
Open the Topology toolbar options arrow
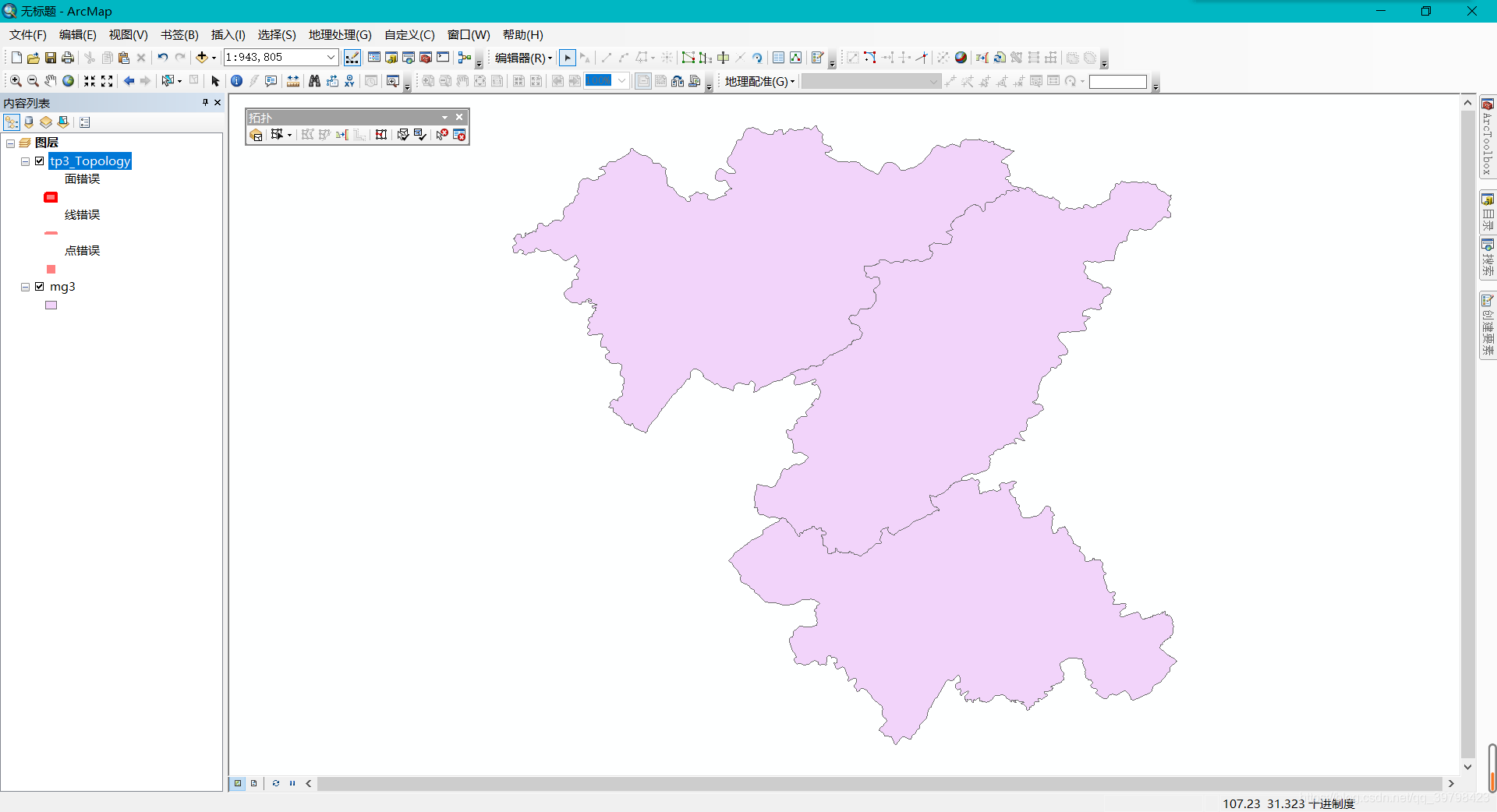point(444,117)
